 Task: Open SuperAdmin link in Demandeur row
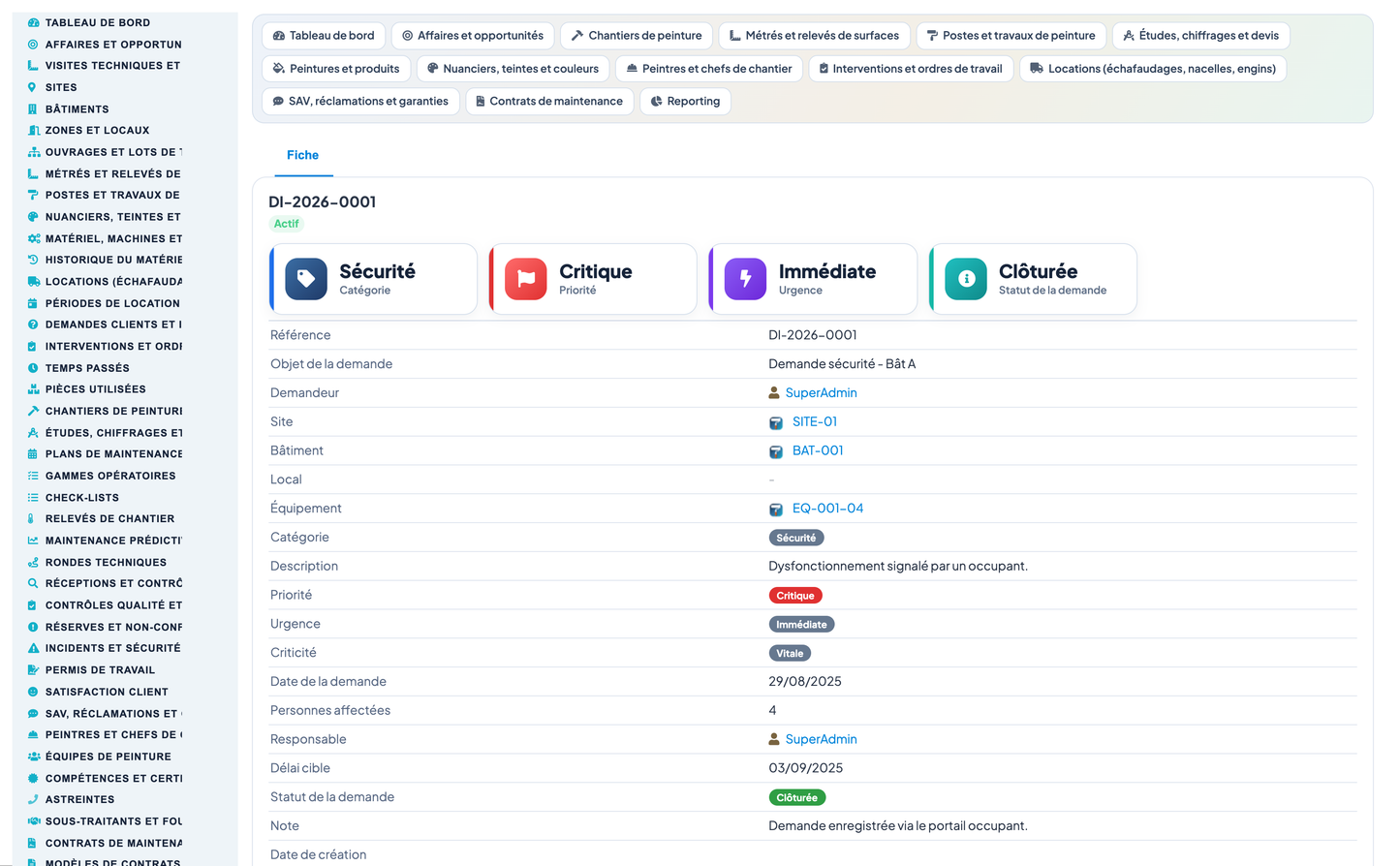coord(821,392)
